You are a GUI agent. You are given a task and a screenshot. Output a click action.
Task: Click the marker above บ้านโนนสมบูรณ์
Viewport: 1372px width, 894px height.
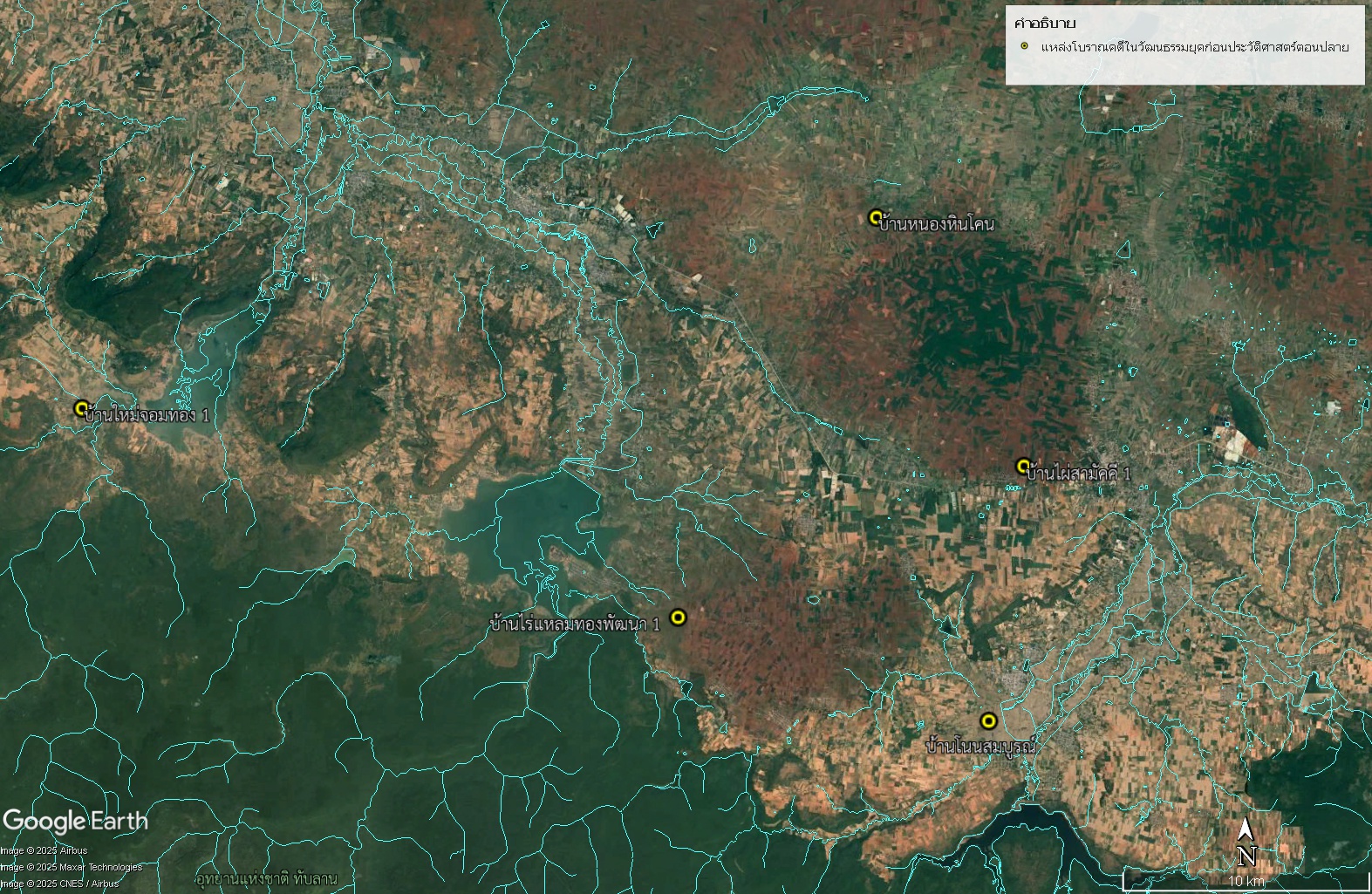pos(988,720)
